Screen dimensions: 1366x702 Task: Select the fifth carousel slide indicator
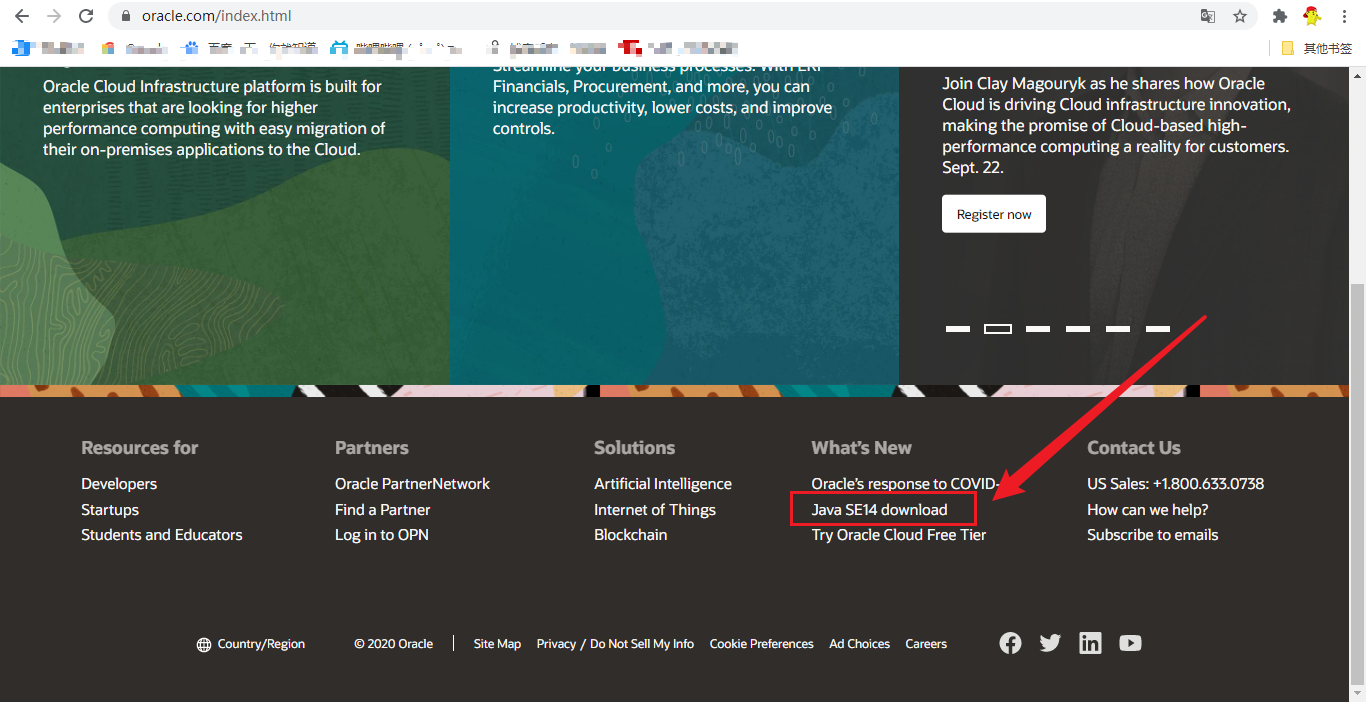[1118, 329]
